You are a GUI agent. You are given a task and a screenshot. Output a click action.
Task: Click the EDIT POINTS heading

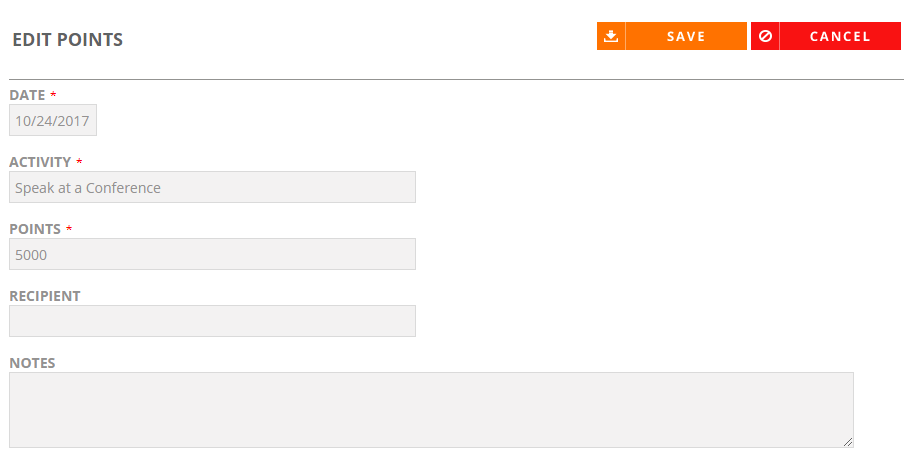(67, 39)
